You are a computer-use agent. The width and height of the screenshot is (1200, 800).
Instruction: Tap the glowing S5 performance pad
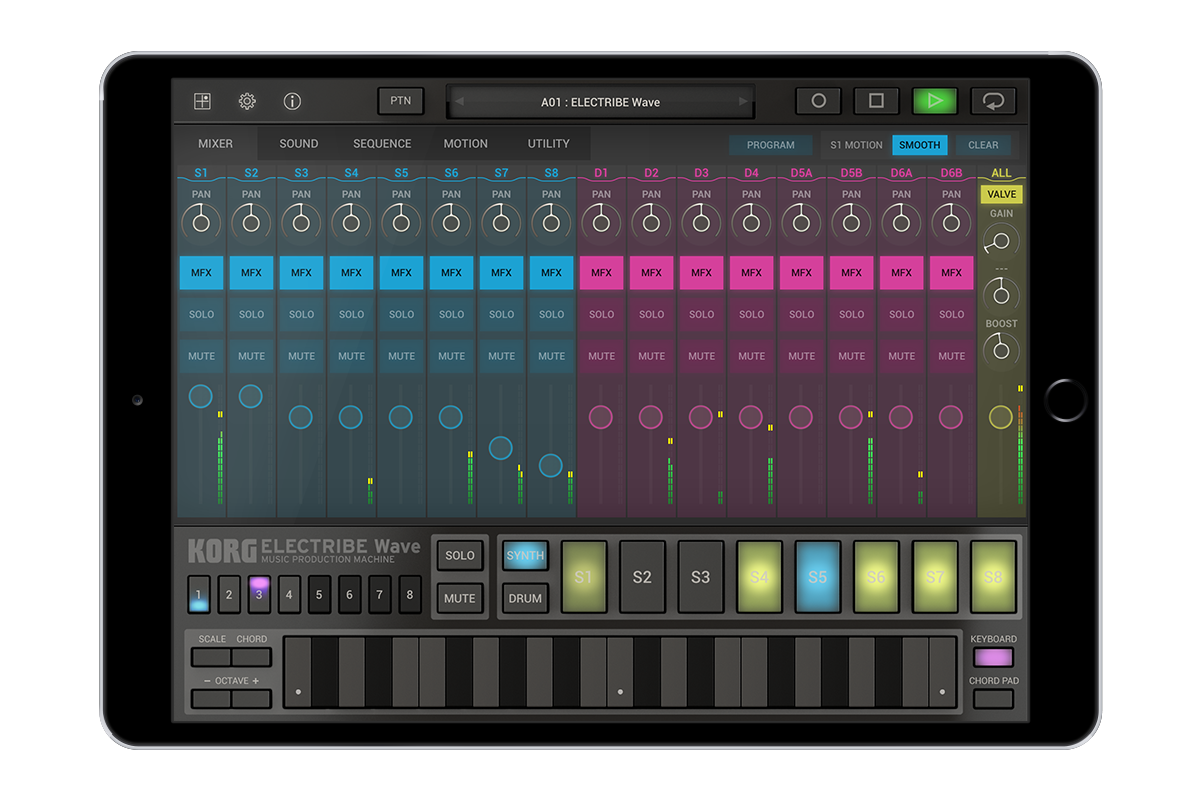(x=816, y=577)
